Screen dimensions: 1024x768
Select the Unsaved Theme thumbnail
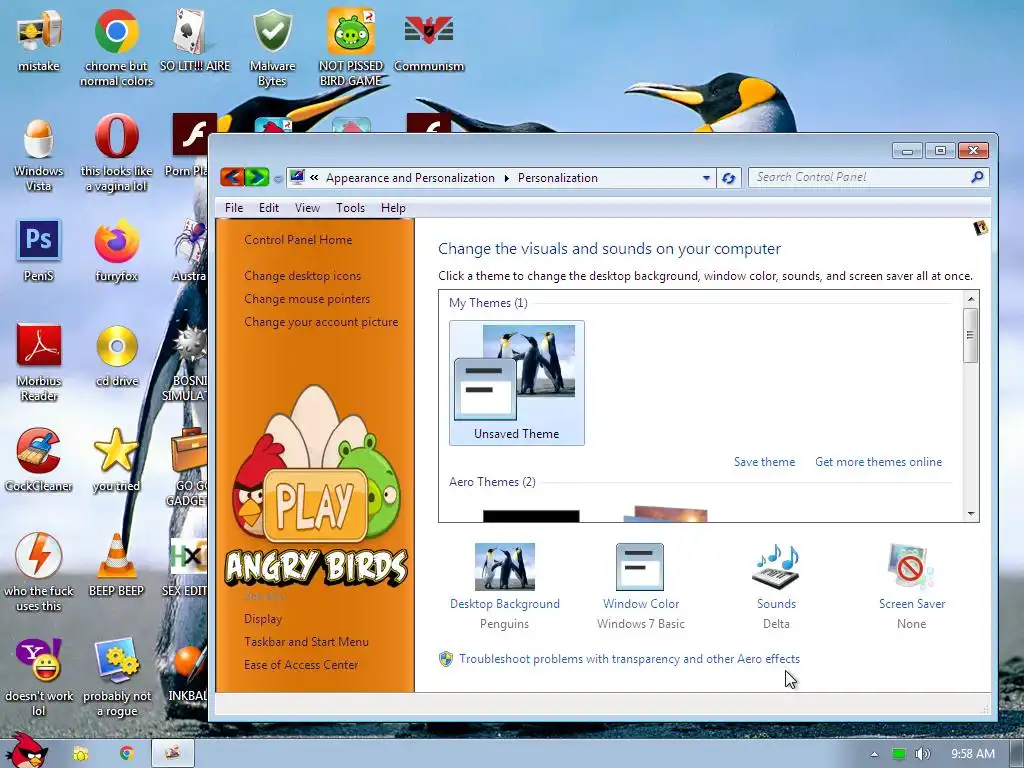tap(517, 383)
